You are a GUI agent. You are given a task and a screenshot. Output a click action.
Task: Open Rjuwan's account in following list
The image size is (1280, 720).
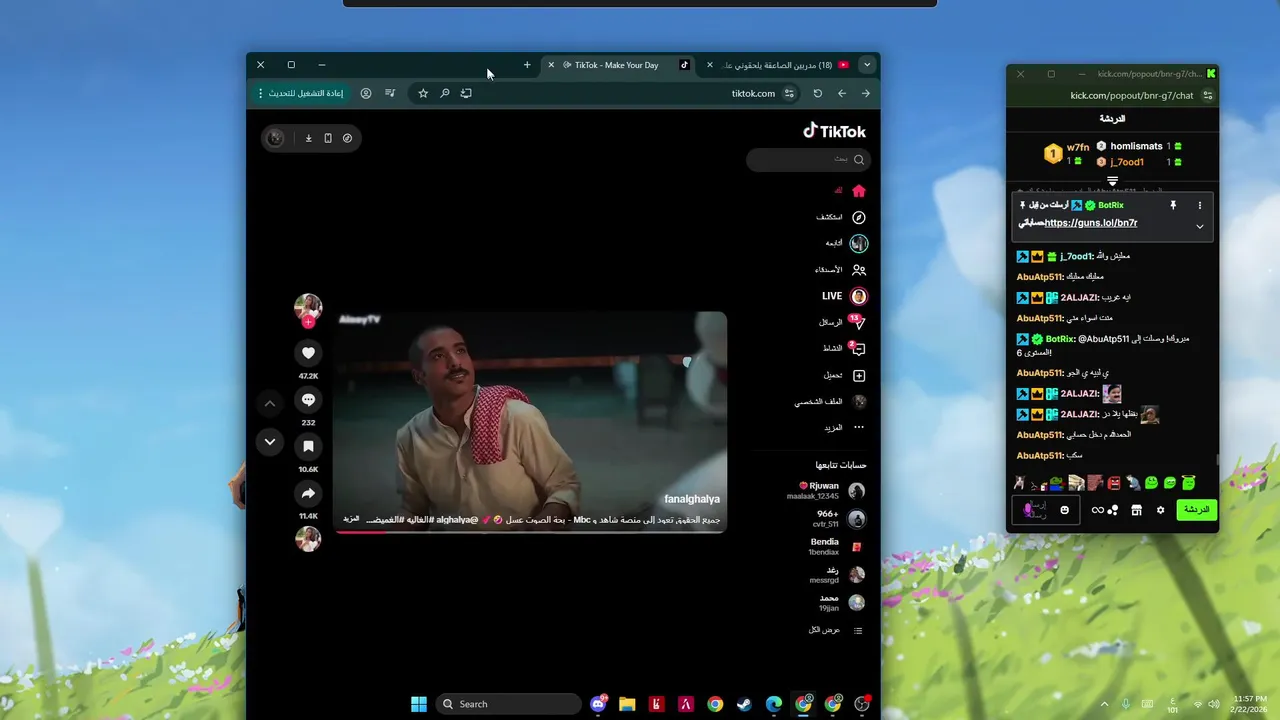[x=826, y=491]
